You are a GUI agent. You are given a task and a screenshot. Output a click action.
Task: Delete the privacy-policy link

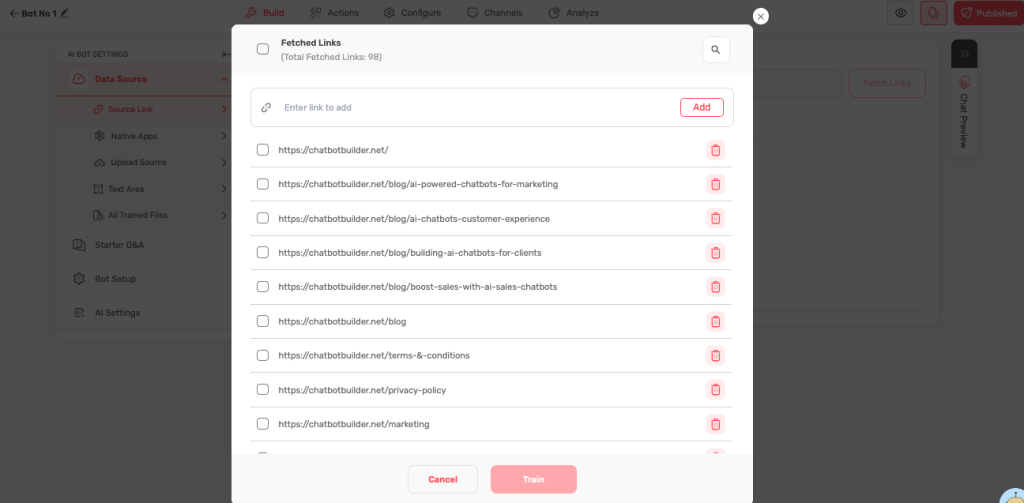click(x=716, y=390)
